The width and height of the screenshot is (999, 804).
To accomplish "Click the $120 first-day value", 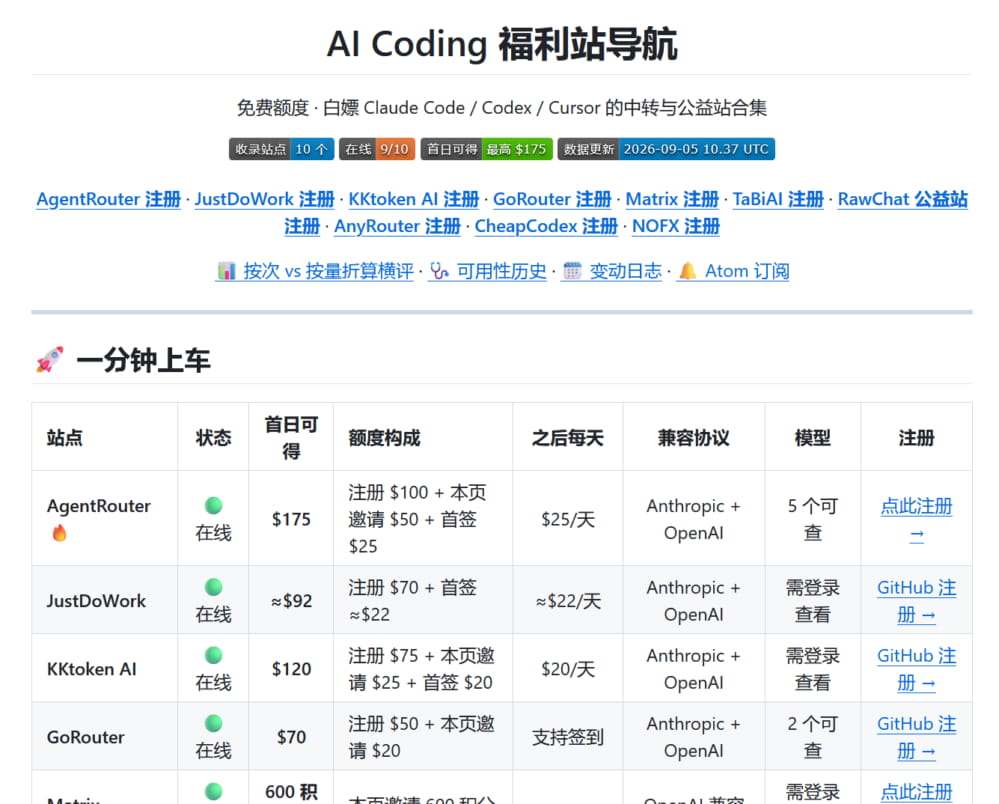I will click(x=291, y=669).
